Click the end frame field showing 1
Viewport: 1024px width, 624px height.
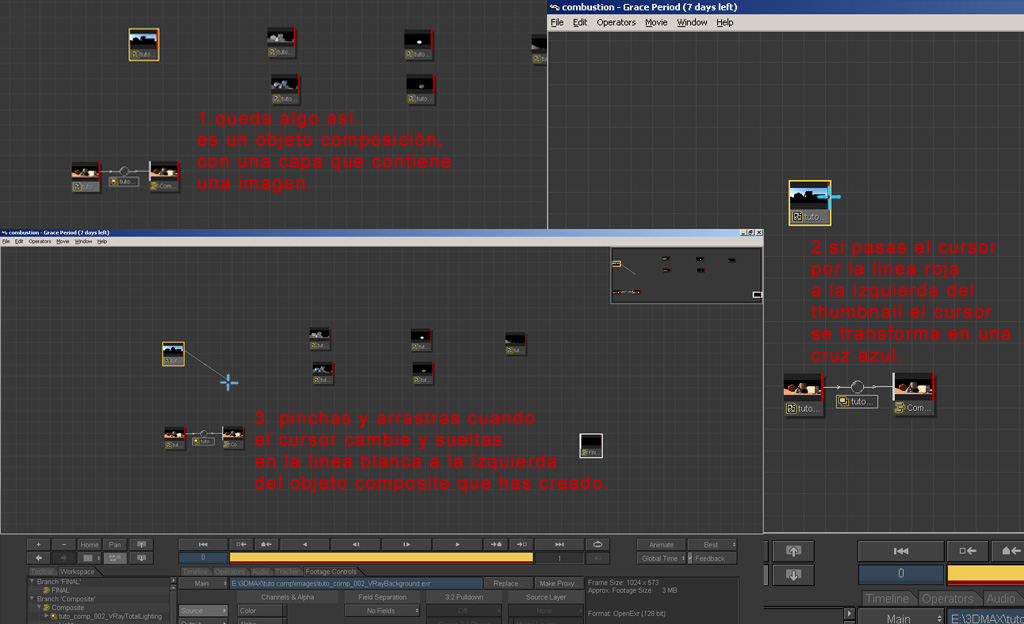pos(560,558)
